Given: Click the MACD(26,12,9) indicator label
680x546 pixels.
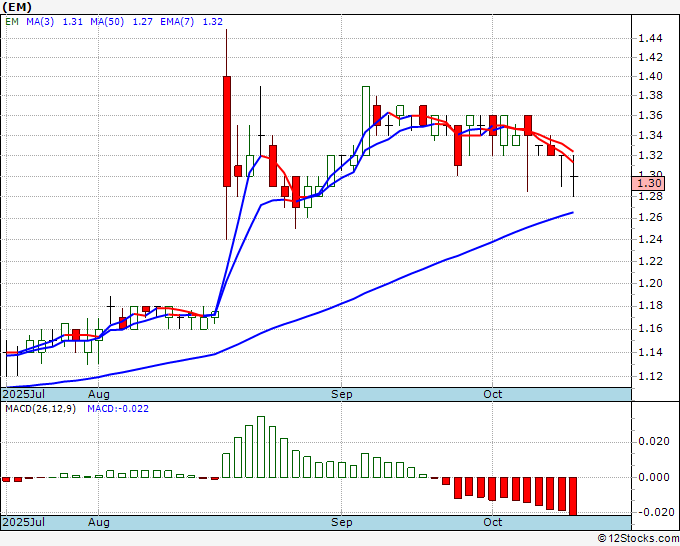Looking at the screenshot, I should click(40, 409).
